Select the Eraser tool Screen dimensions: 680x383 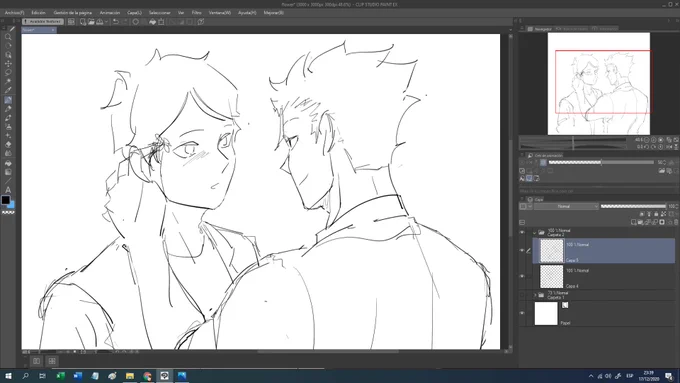point(8,144)
